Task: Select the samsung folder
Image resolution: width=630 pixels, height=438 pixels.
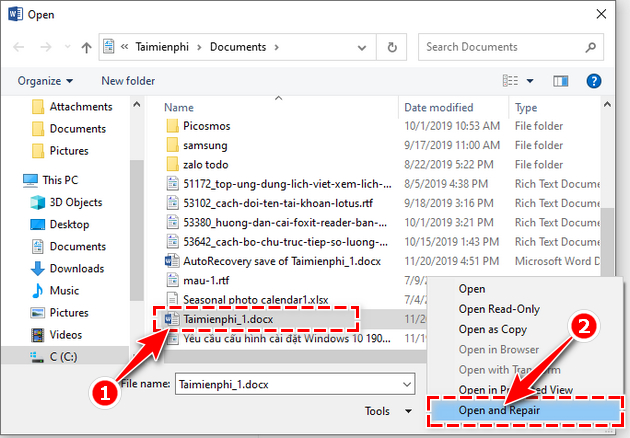Action: point(205,145)
